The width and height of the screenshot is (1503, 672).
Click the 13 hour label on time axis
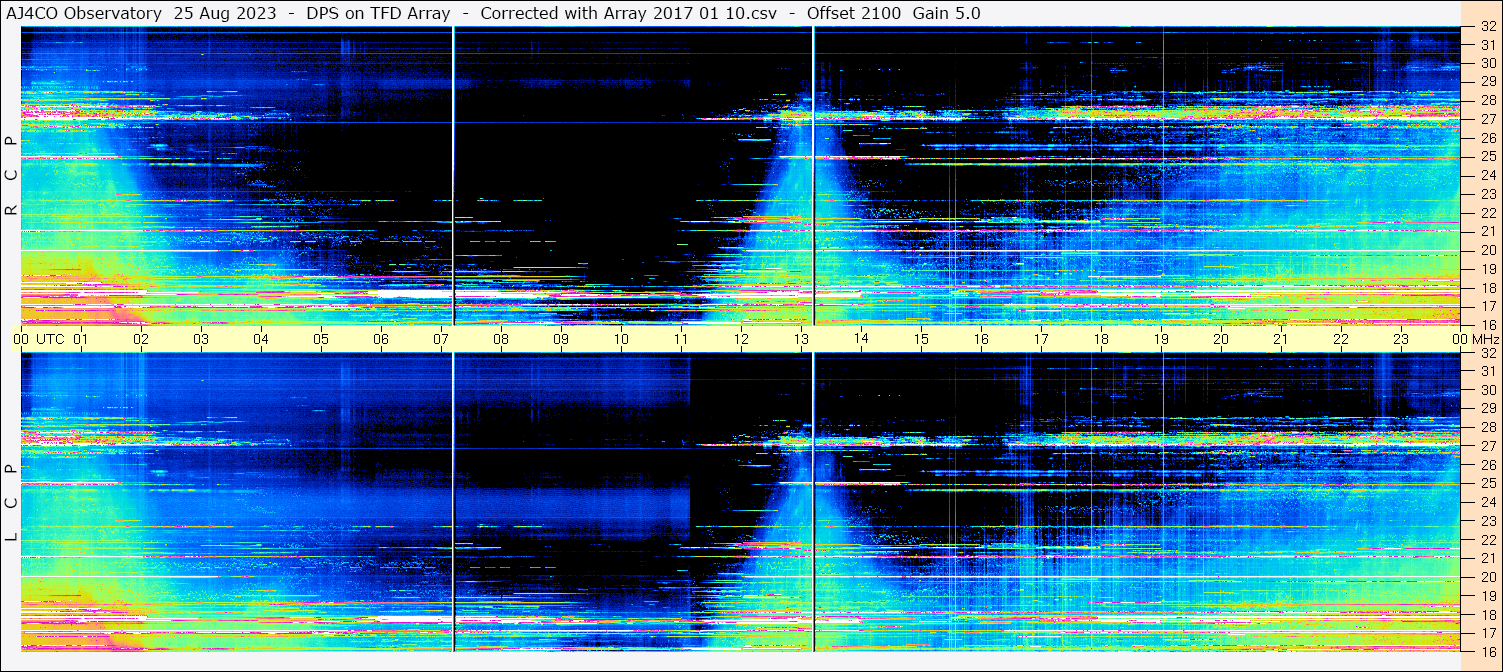point(801,339)
